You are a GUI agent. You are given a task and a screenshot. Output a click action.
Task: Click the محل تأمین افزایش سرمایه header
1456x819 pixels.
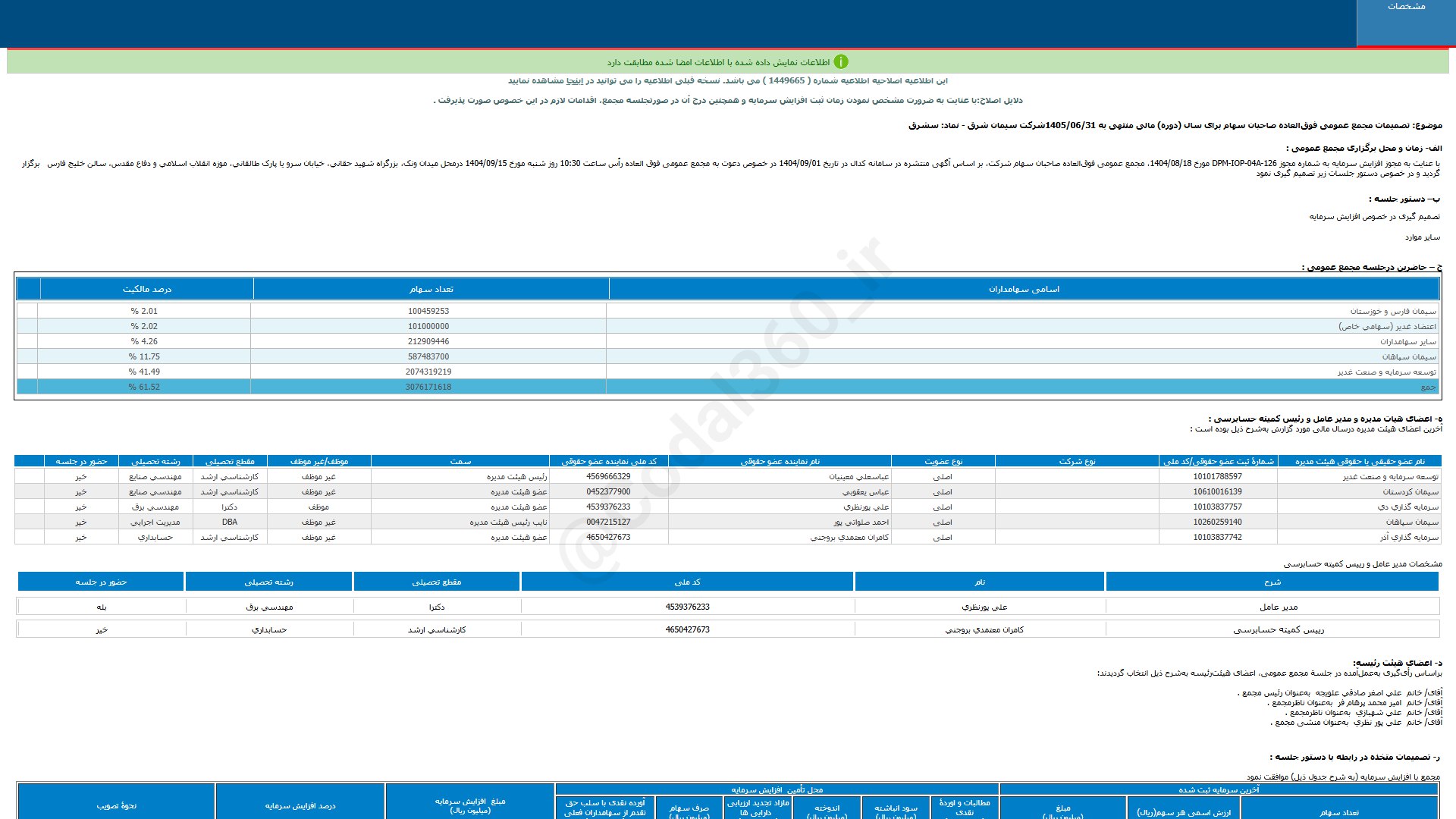pyautogui.click(x=777, y=789)
